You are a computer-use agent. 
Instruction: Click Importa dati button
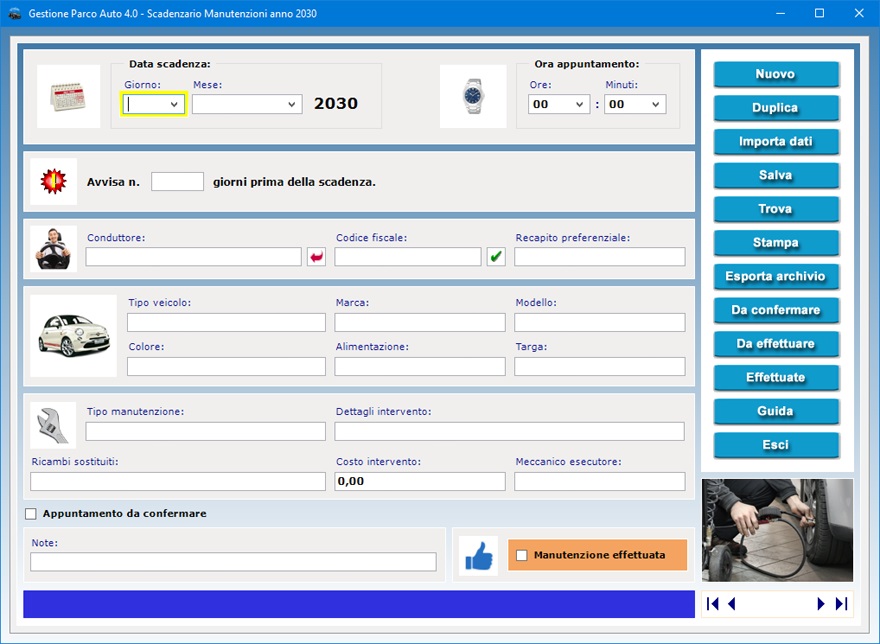[x=776, y=141]
